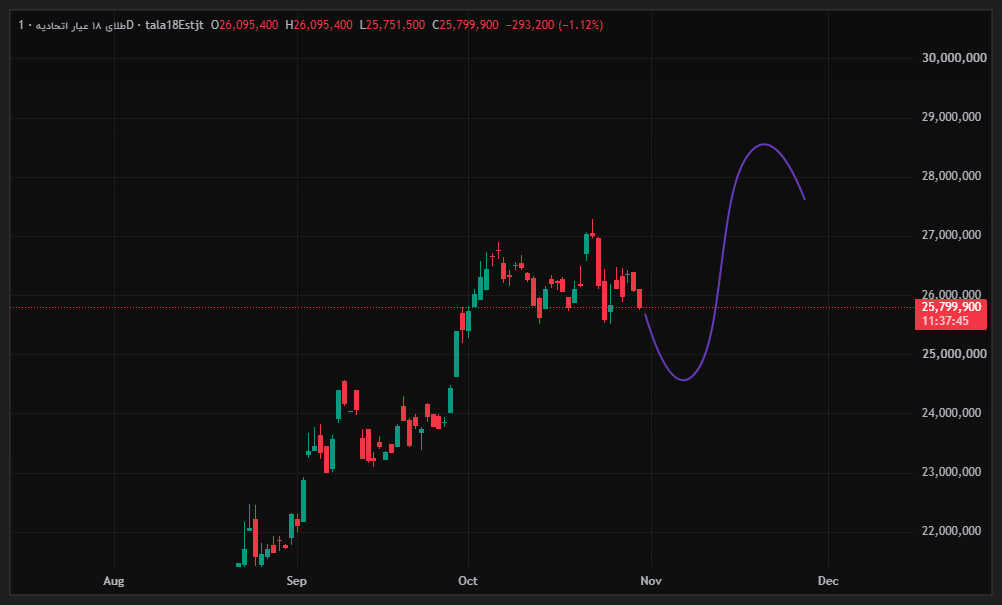This screenshot has height=605, width=1002.
Task: Click the high value H26,095,400
Action: tap(319, 25)
